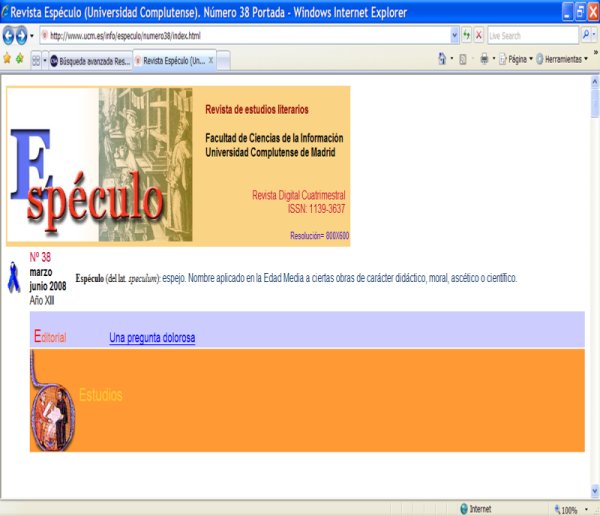Click the Espéculo banner logo image
Viewport: 600px width, 516px height.
tap(99, 165)
